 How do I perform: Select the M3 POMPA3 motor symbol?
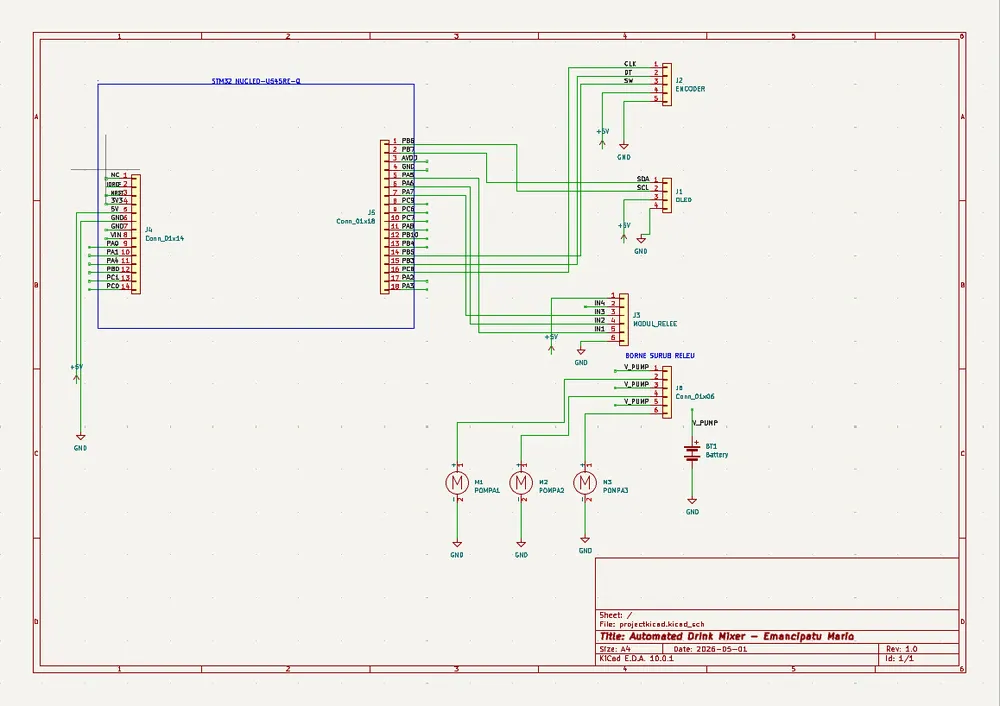[x=585, y=483]
